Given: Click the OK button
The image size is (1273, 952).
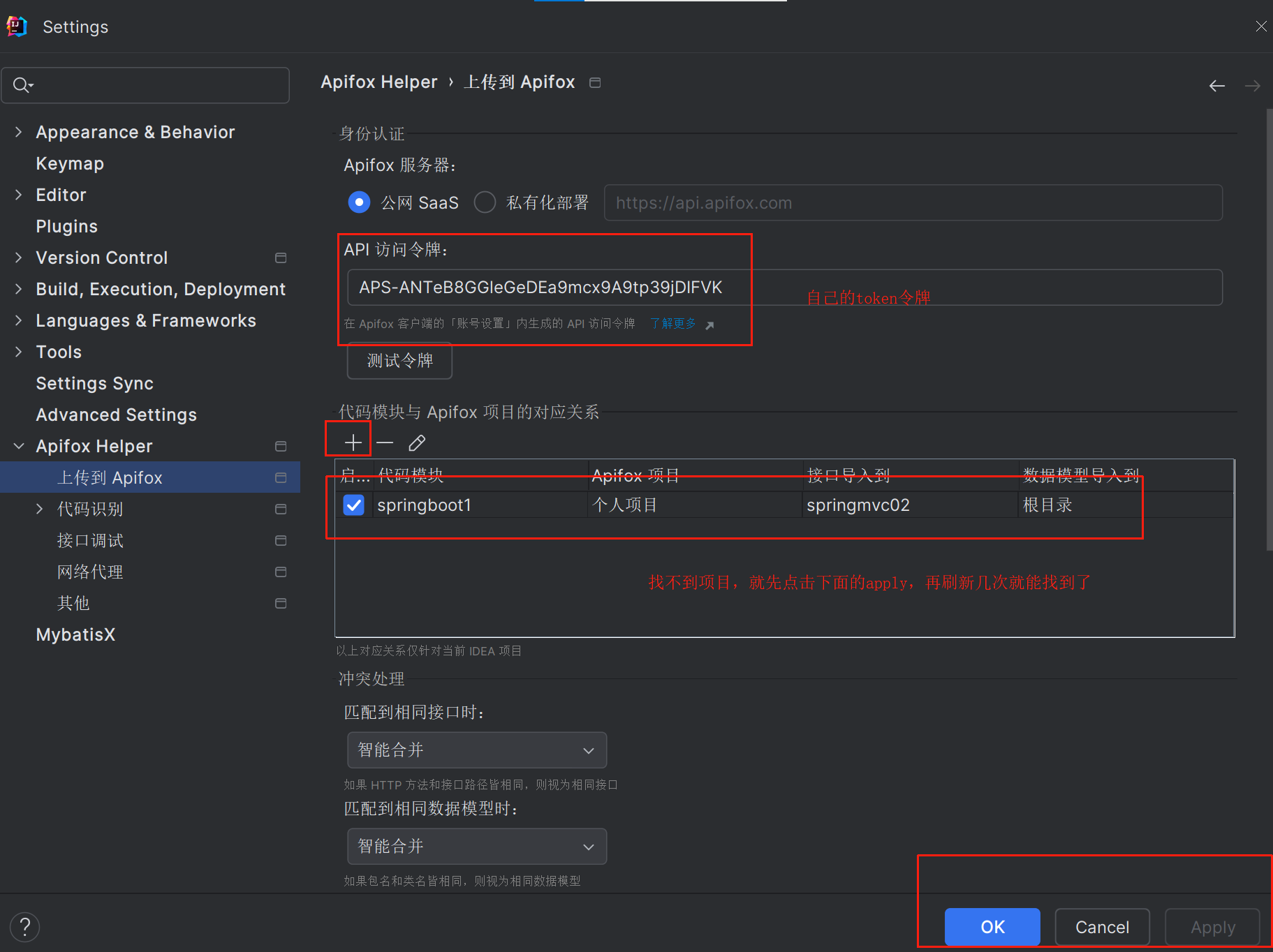Looking at the screenshot, I should pos(992,927).
